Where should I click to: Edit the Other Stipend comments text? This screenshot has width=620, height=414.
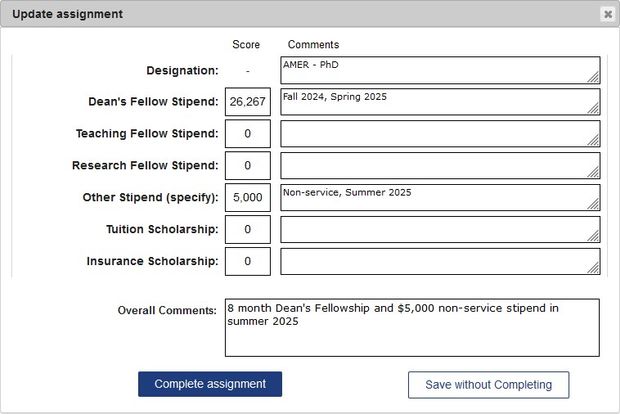(438, 198)
